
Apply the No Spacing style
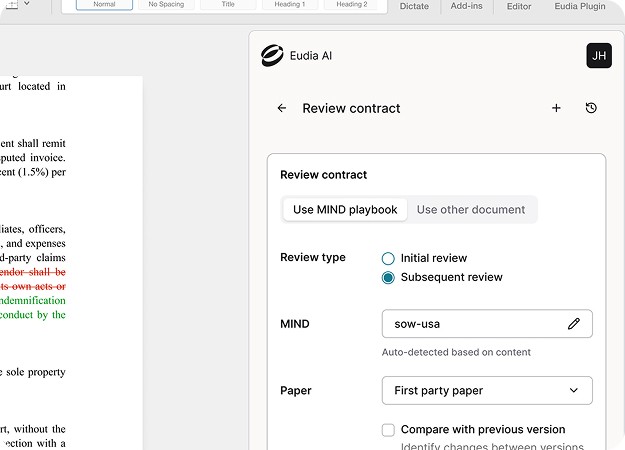(x=166, y=4)
